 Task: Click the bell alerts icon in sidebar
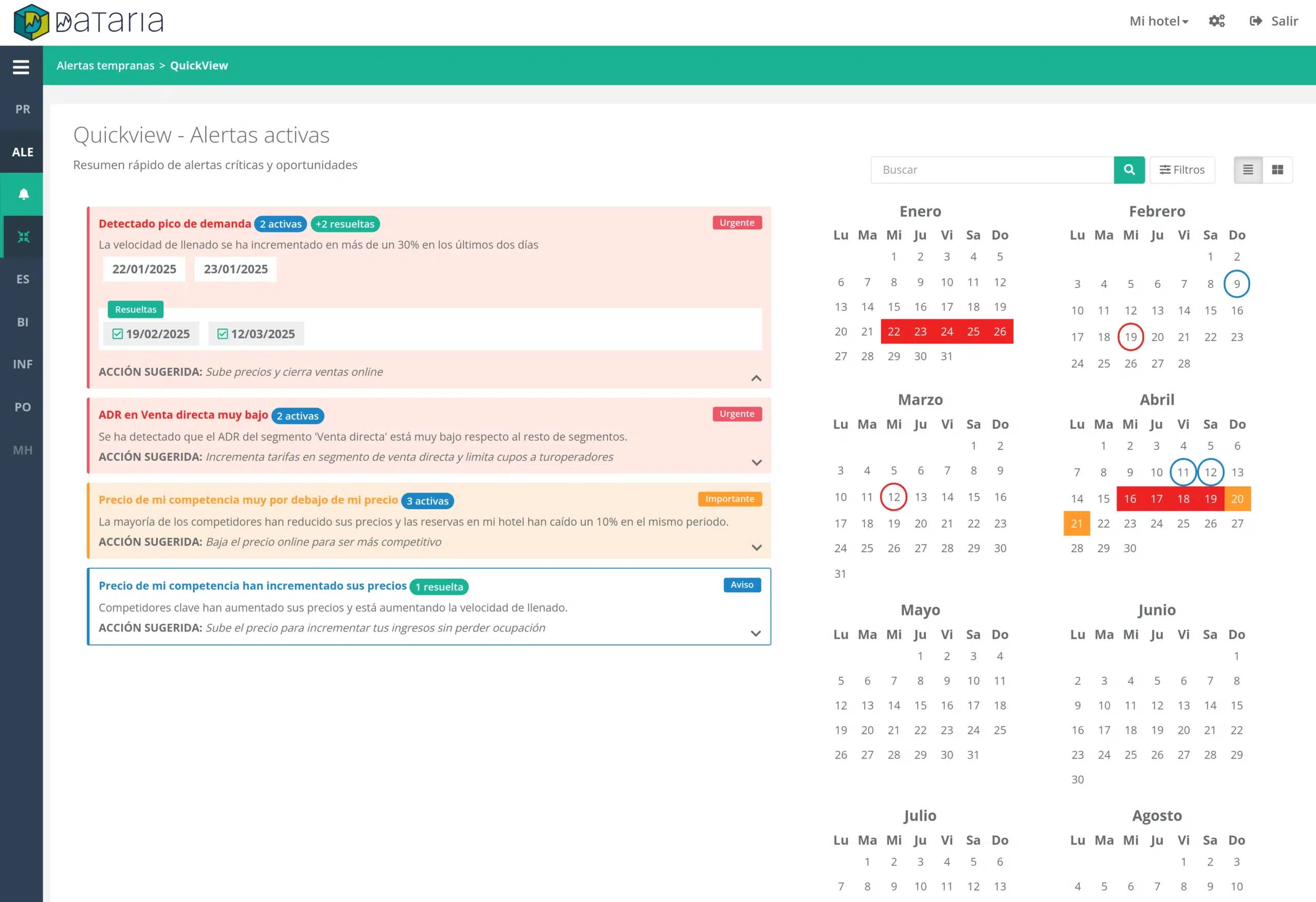point(23,194)
